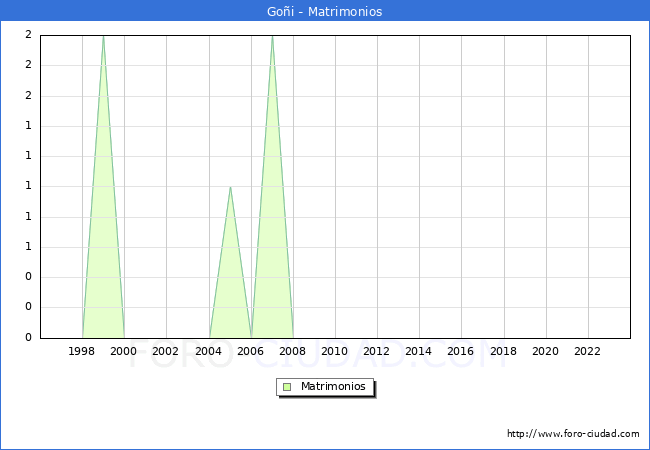Click the 2010 x-axis label

click(335, 351)
